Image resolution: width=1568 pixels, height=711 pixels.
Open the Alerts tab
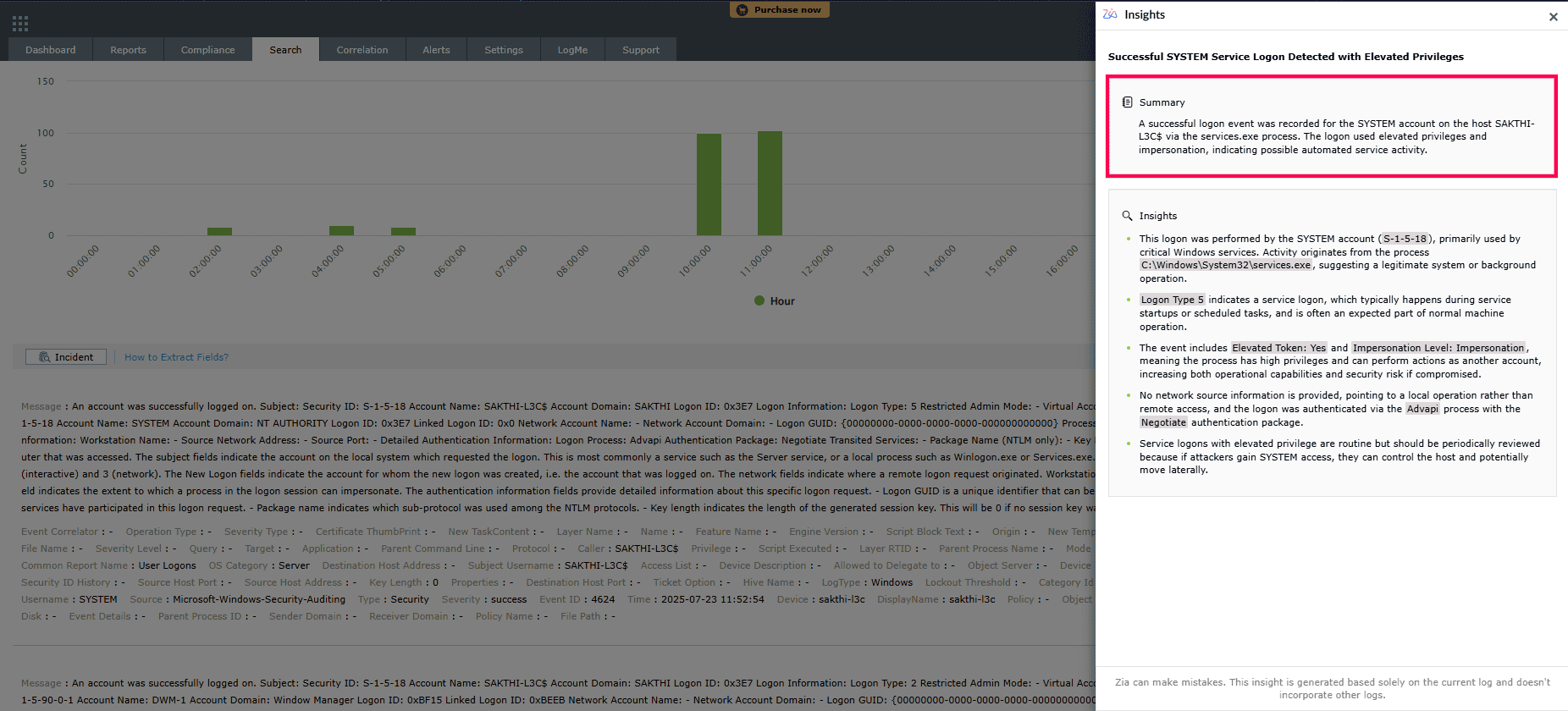[x=436, y=50]
